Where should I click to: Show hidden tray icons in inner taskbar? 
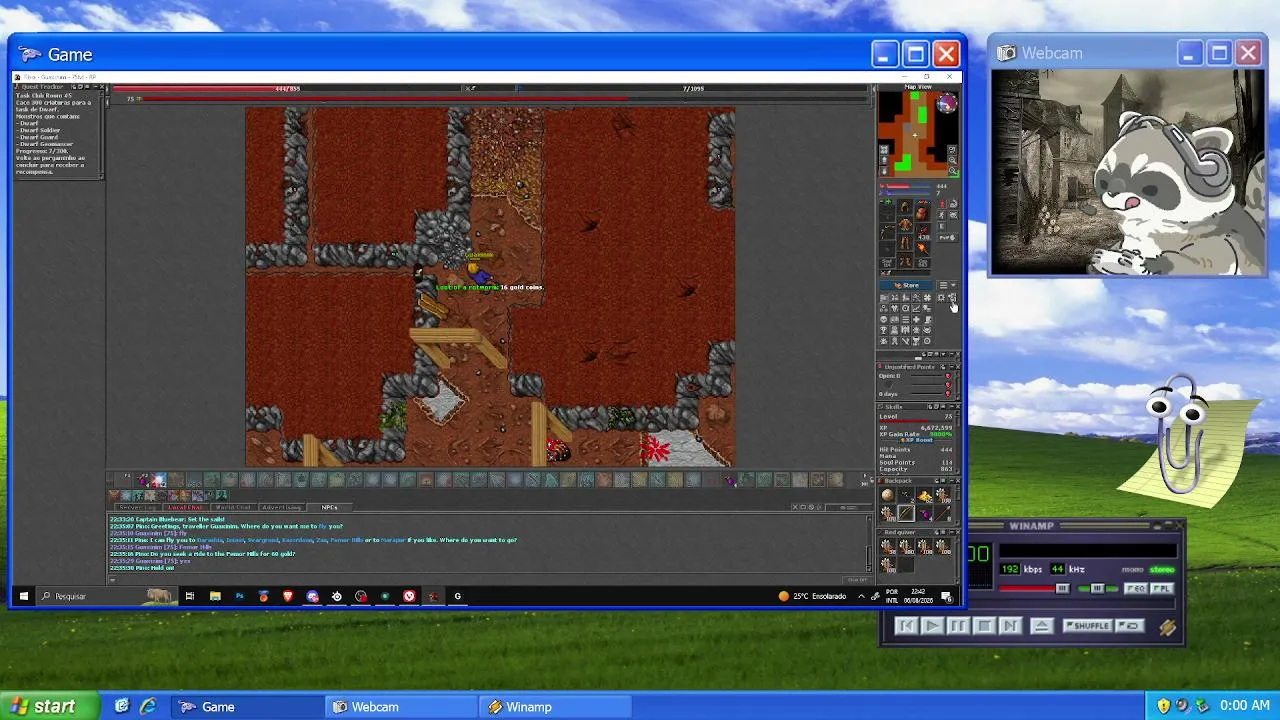pyautogui.click(x=861, y=596)
